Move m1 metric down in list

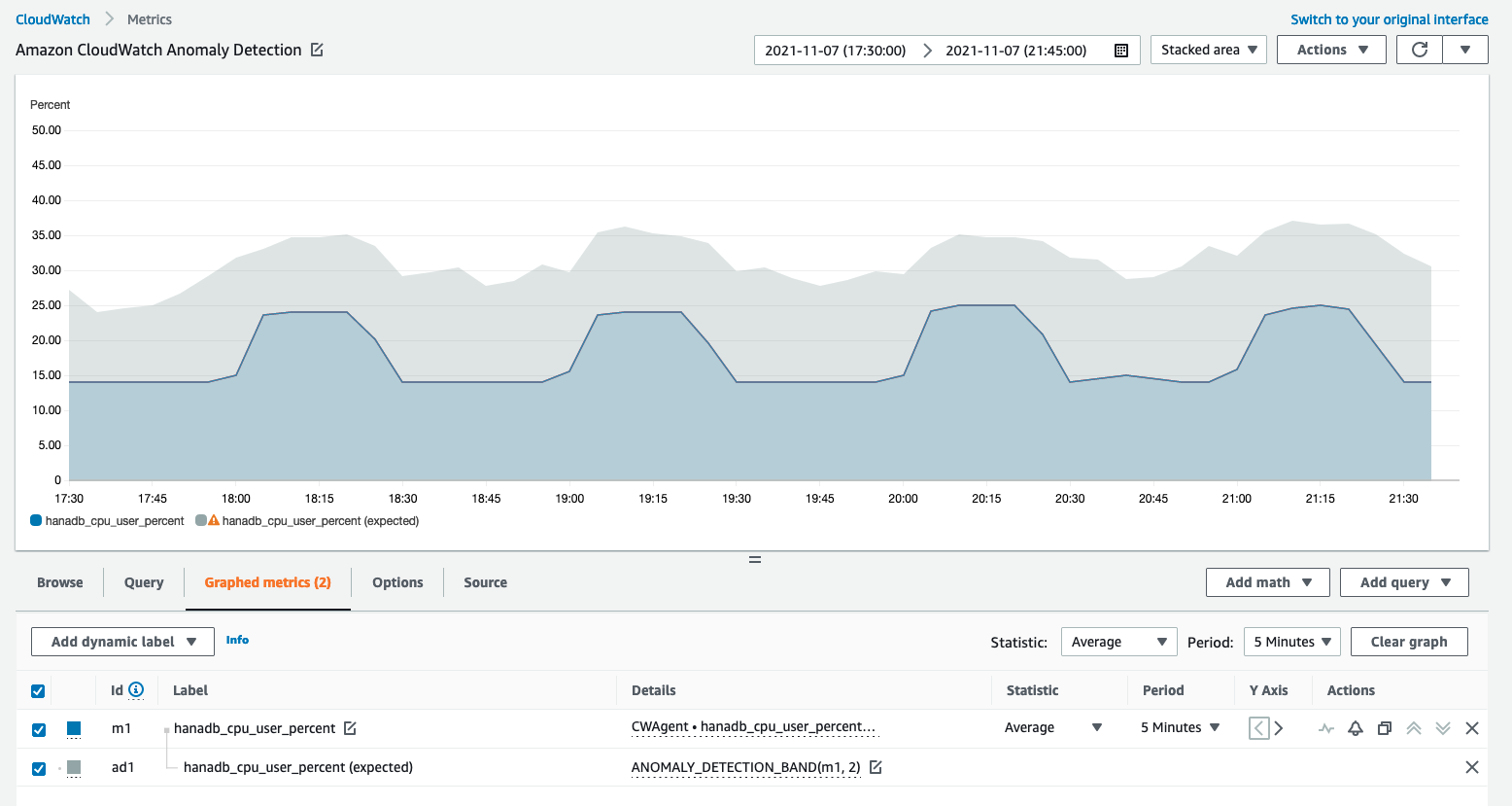pyautogui.click(x=1443, y=728)
